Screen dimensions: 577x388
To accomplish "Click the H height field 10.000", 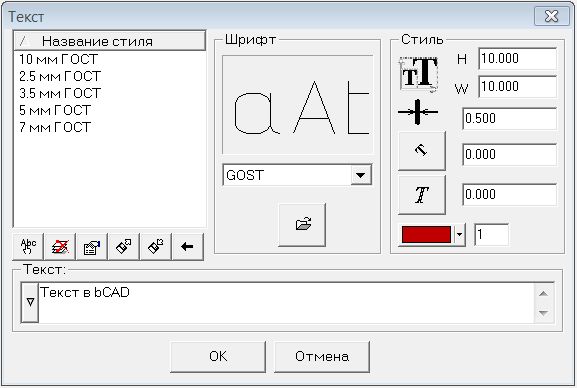I will [x=517, y=59].
